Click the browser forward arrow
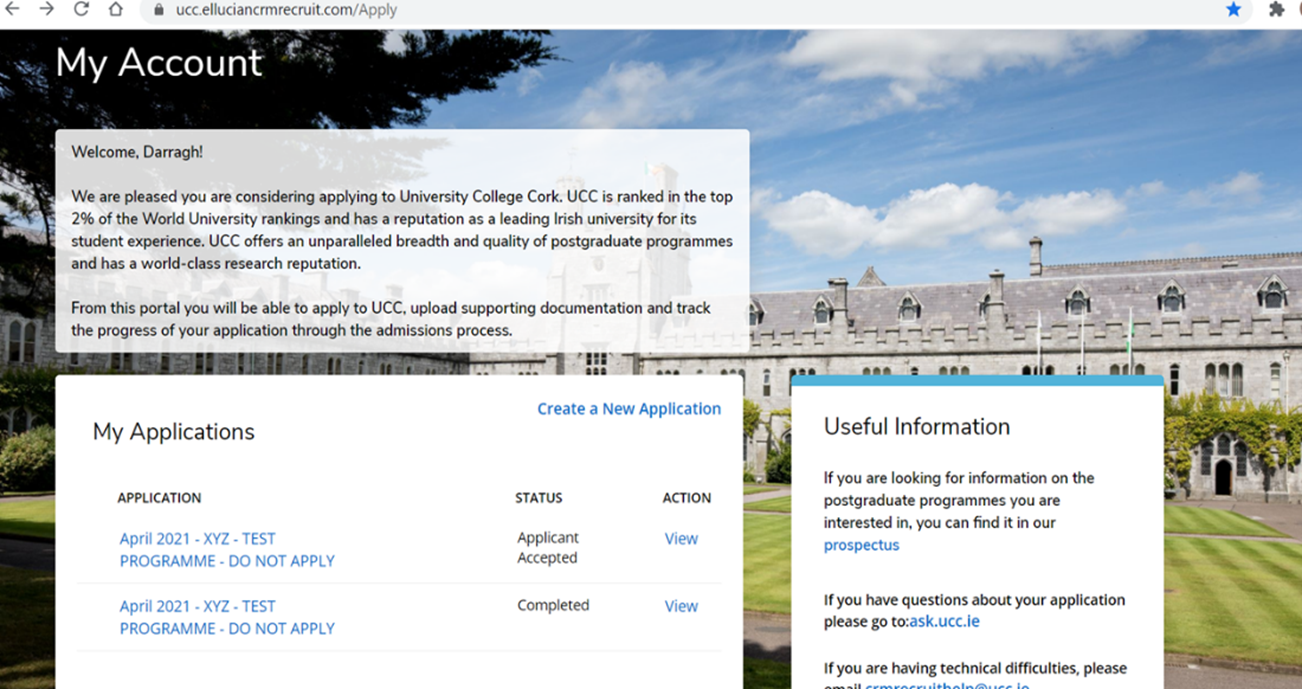The width and height of the screenshot is (1302, 689). point(46,9)
